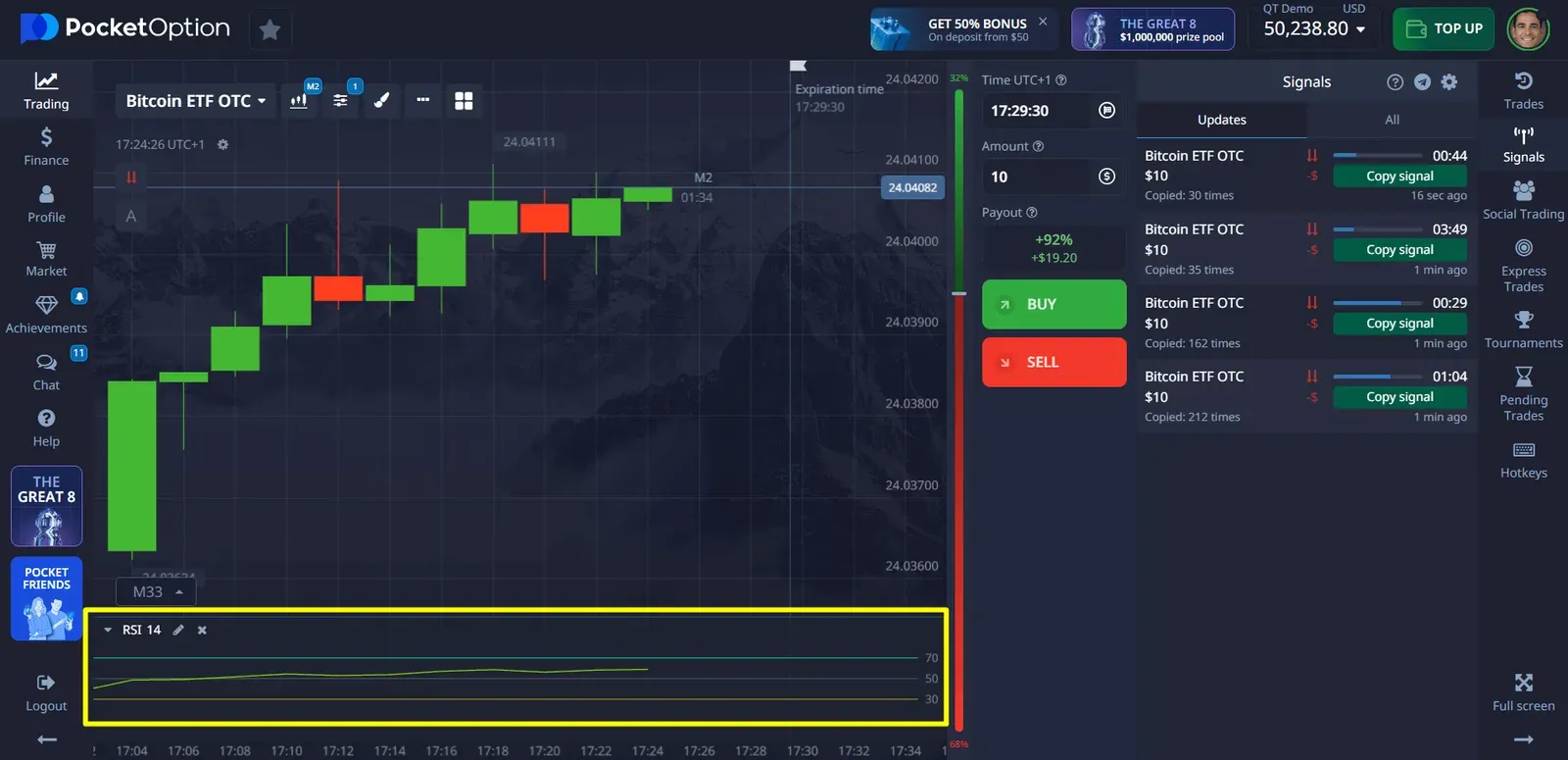Screen dimensions: 1568x760
Task: Select the drawing brush tool
Action: pyautogui.click(x=382, y=101)
